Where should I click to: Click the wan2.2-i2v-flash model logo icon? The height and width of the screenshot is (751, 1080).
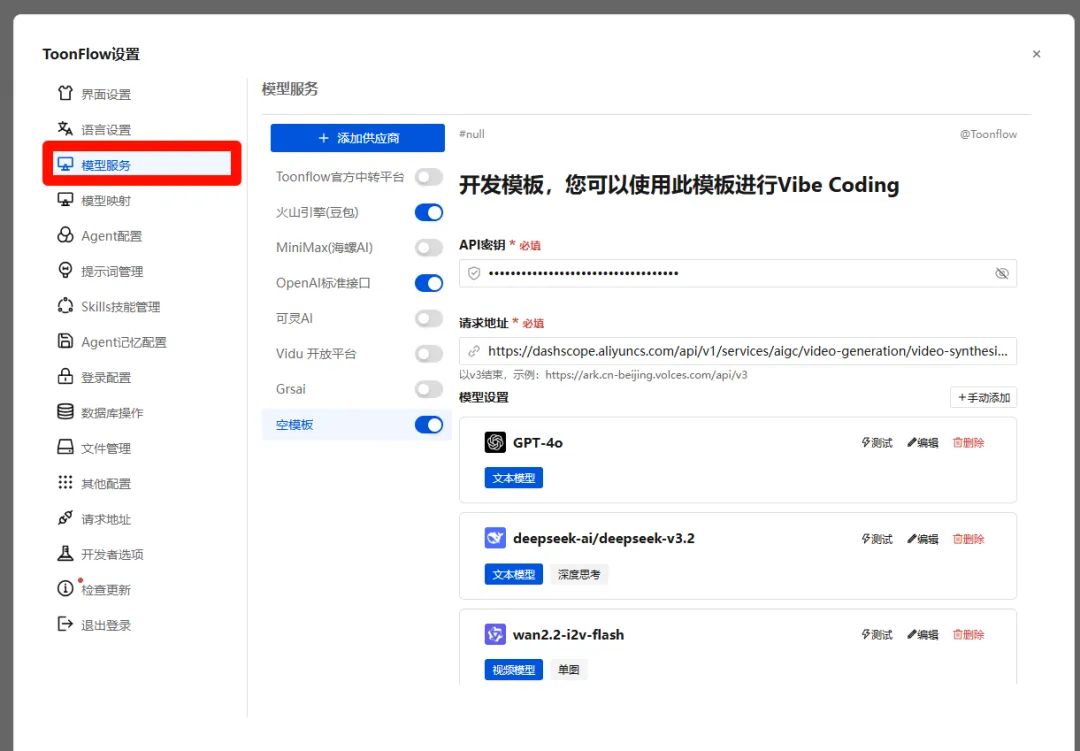[x=495, y=634]
